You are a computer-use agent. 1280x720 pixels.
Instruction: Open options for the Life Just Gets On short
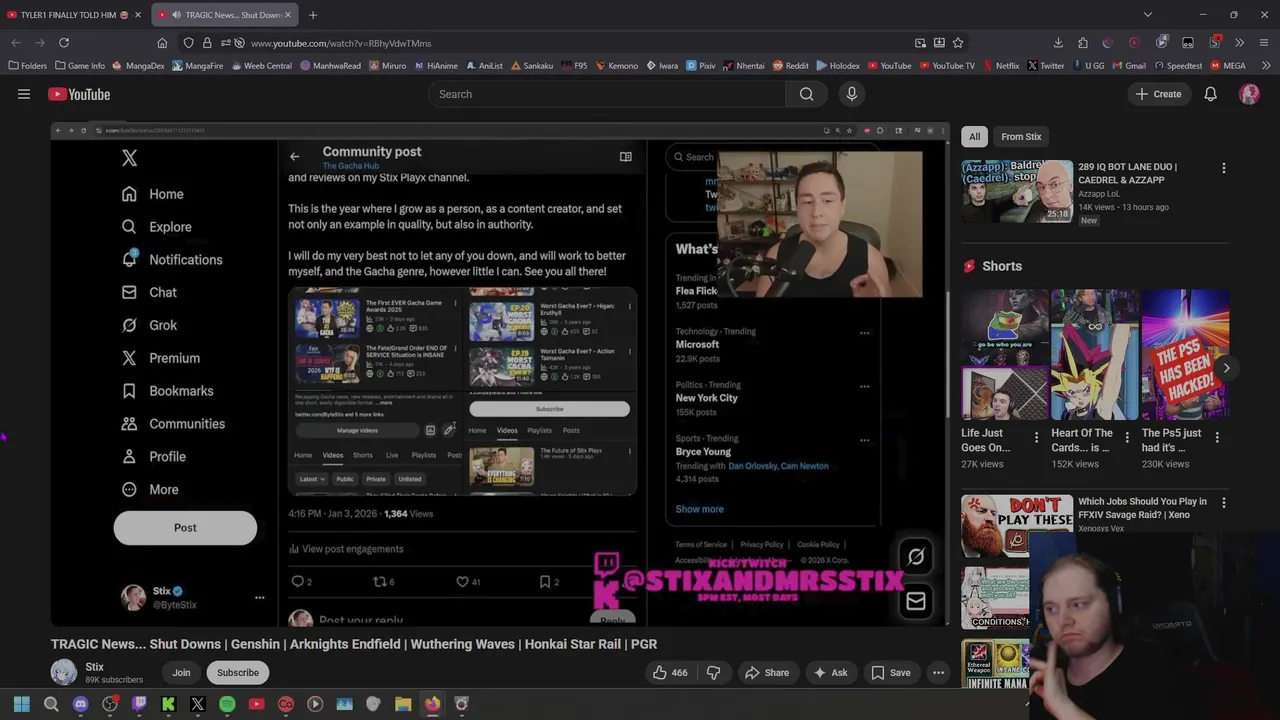(x=1036, y=438)
